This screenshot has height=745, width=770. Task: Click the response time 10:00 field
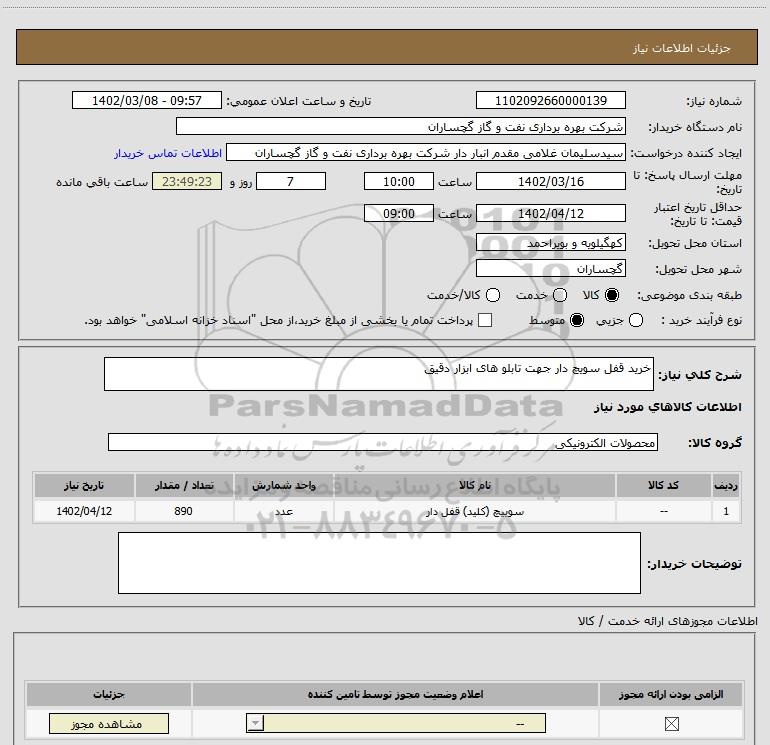[x=399, y=181]
